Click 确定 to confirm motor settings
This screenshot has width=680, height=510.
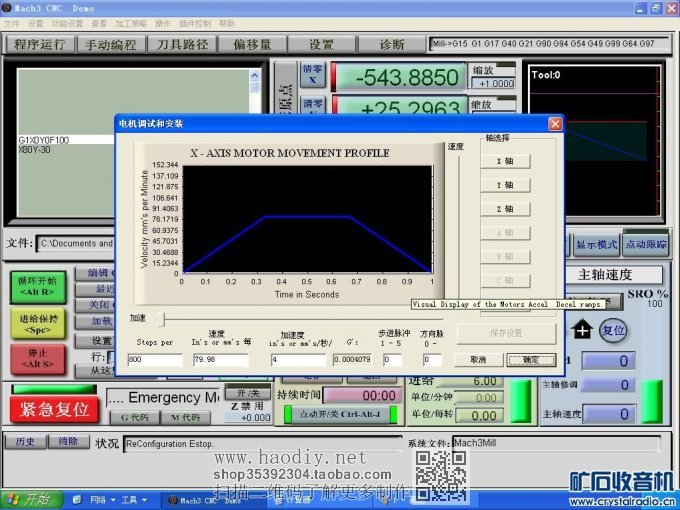530,360
